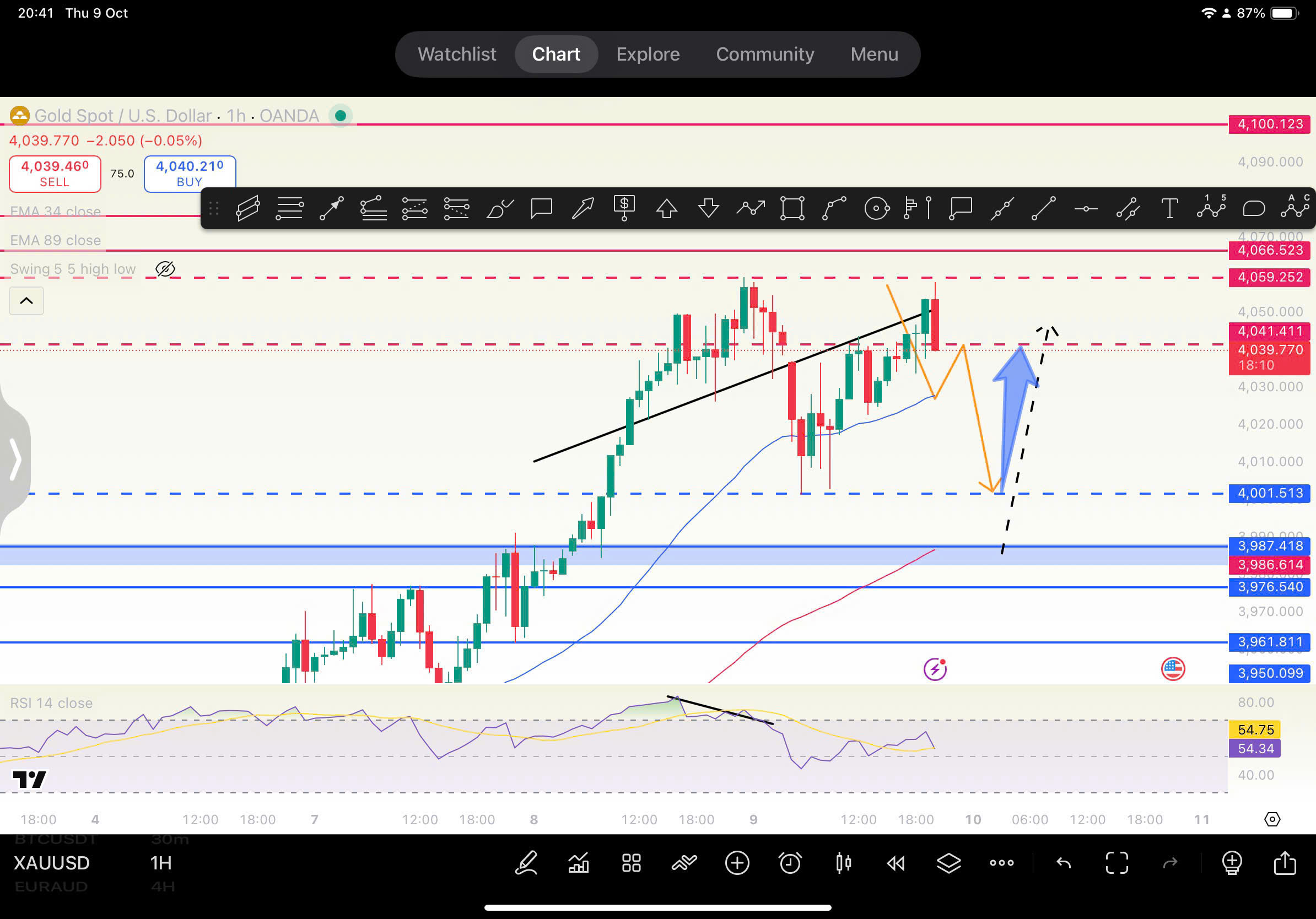The image size is (1316, 919).
Task: Toggle the green market status dot
Action: tap(341, 116)
